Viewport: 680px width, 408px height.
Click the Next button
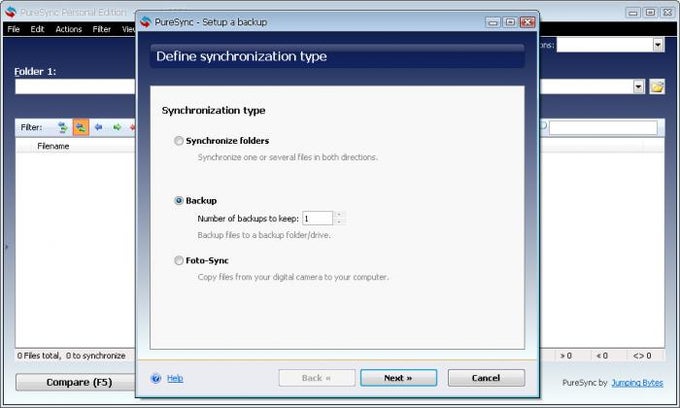coord(398,378)
